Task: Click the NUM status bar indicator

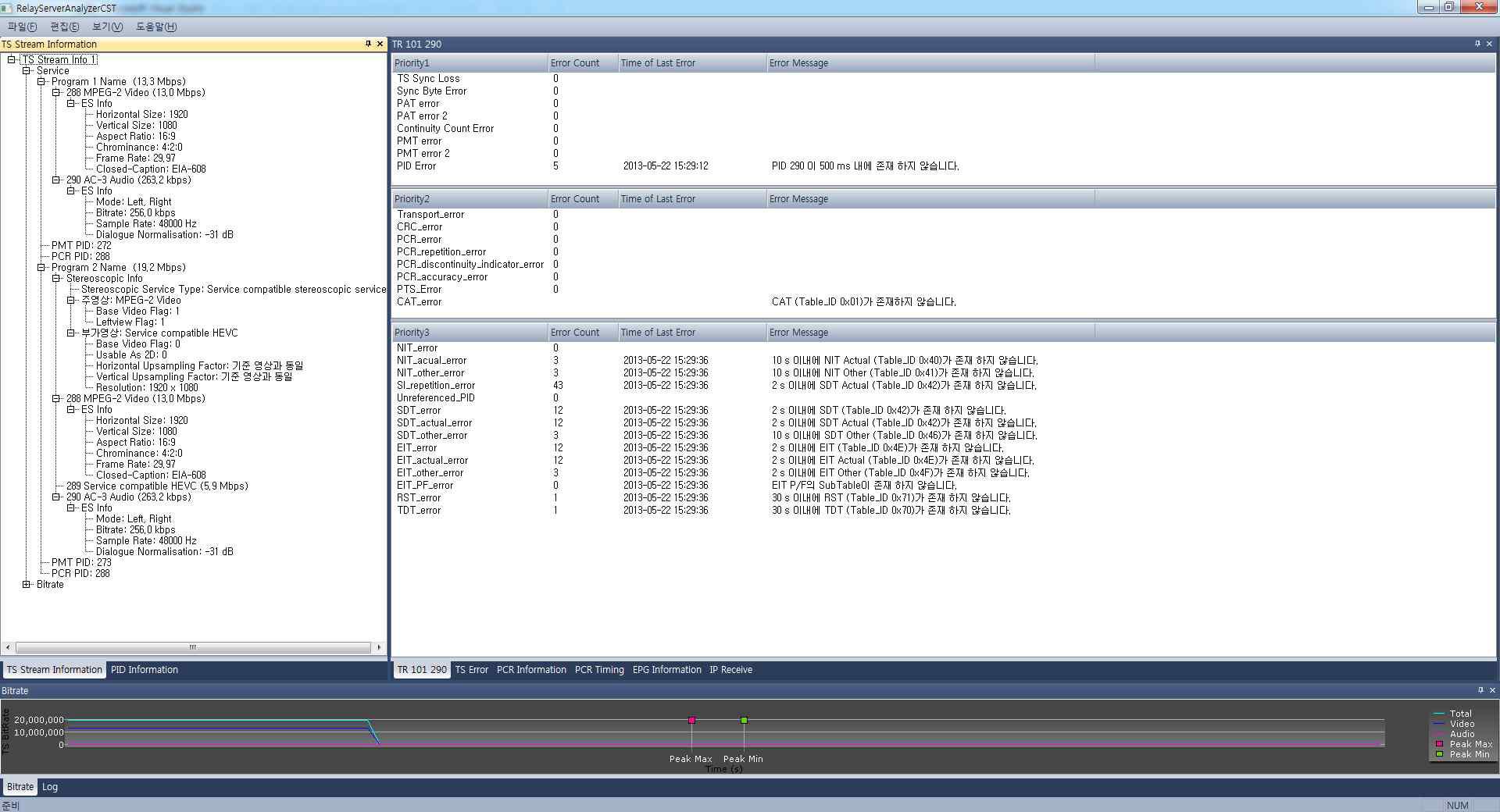Action: pyautogui.click(x=1457, y=805)
